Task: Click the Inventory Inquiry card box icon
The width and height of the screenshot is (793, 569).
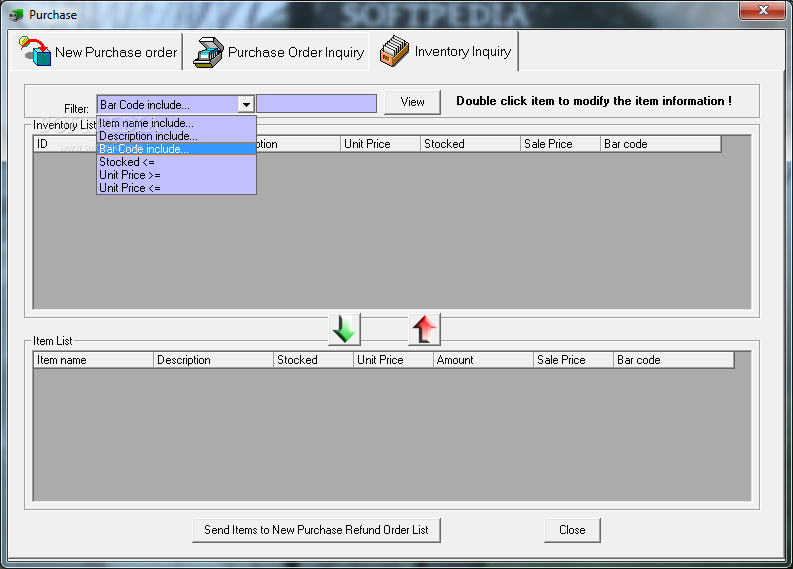Action: [x=394, y=51]
